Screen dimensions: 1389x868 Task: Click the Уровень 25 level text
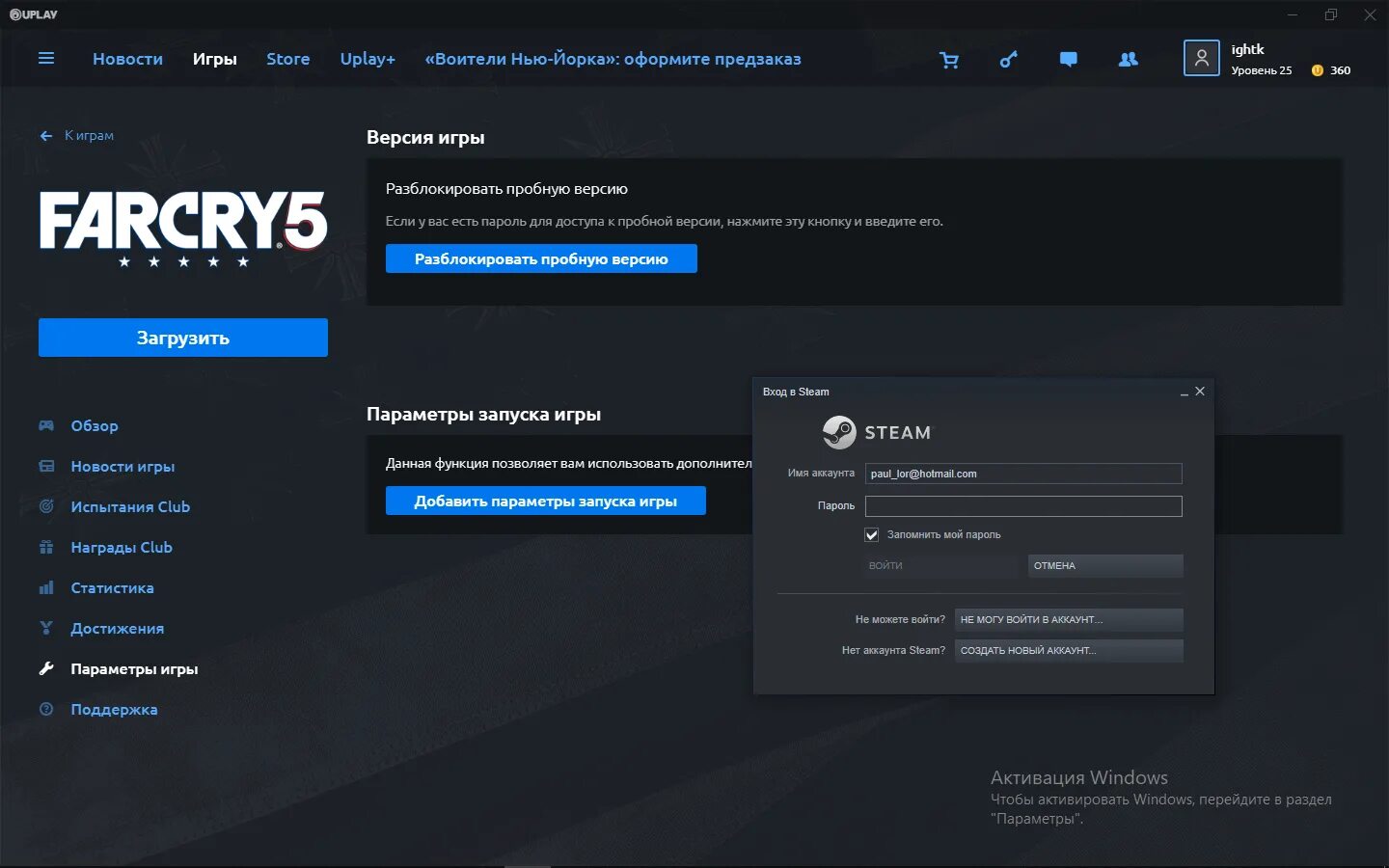pyautogui.click(x=1262, y=70)
